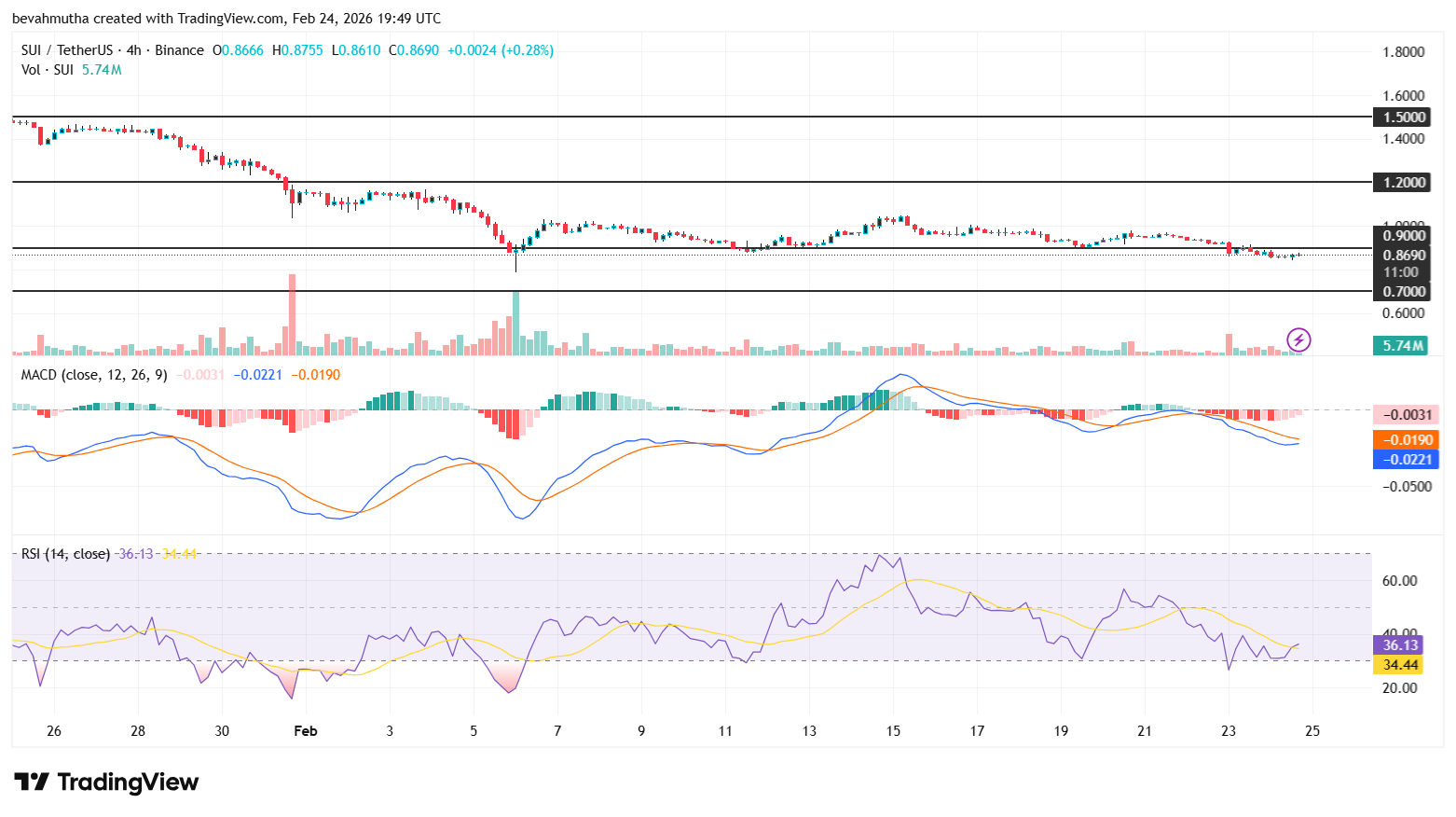
Task: Click the 1.5000 horizontal level price label
Action: coord(1402,117)
